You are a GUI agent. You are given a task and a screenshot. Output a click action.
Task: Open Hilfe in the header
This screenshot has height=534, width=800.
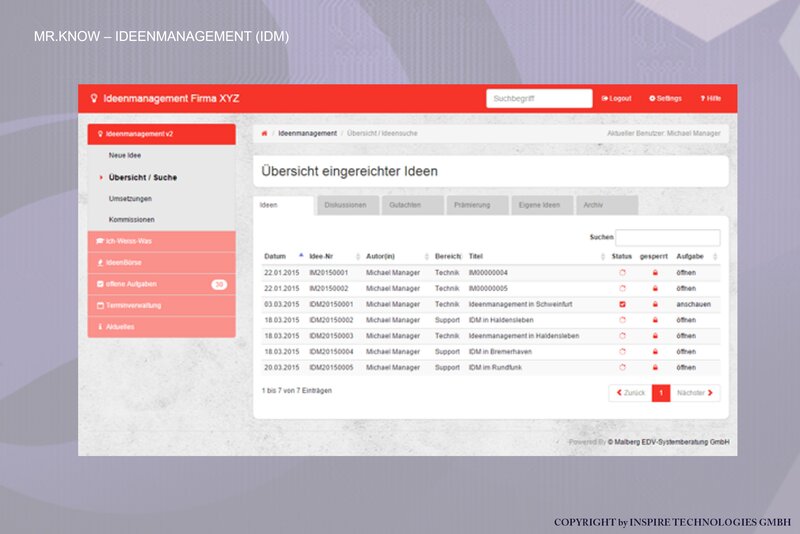(x=711, y=98)
